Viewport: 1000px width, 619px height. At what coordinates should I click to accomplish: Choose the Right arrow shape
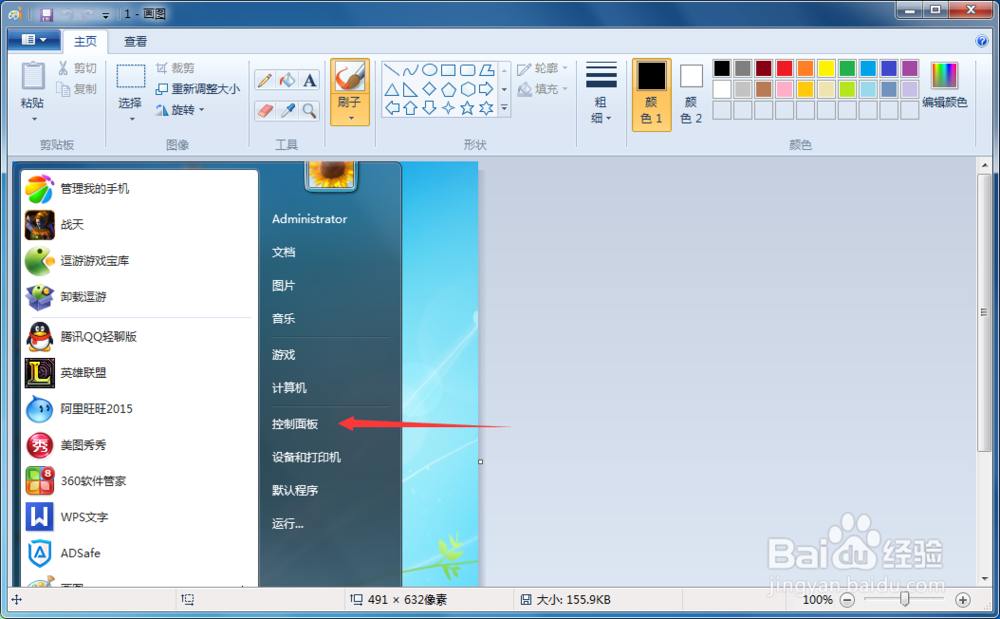[487, 89]
